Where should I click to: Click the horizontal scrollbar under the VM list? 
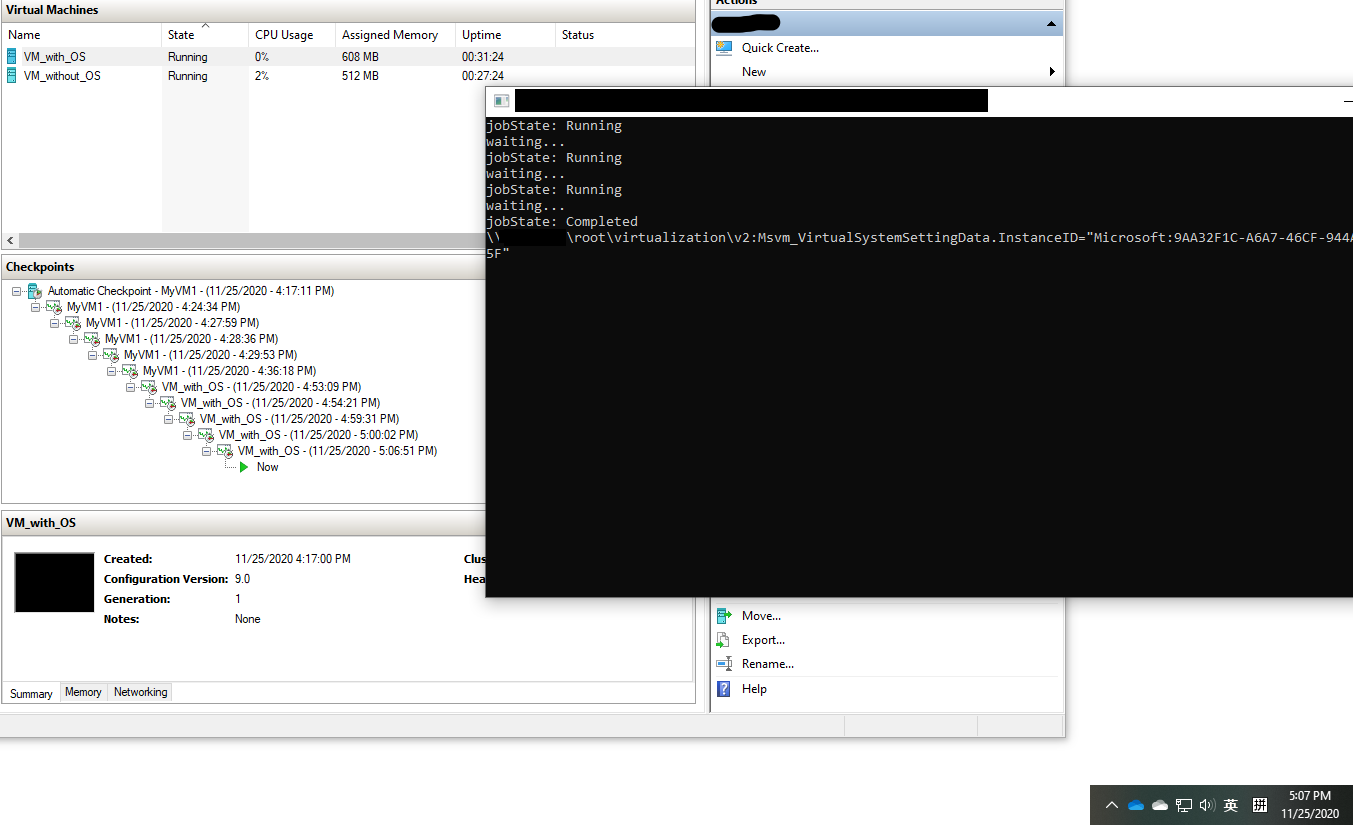click(350, 240)
